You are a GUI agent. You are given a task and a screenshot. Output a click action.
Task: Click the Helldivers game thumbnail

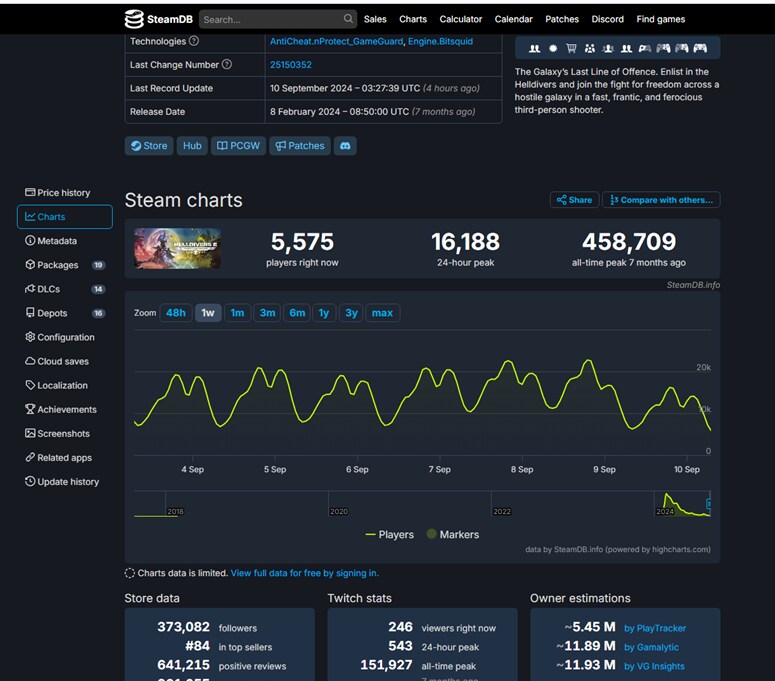(178, 248)
